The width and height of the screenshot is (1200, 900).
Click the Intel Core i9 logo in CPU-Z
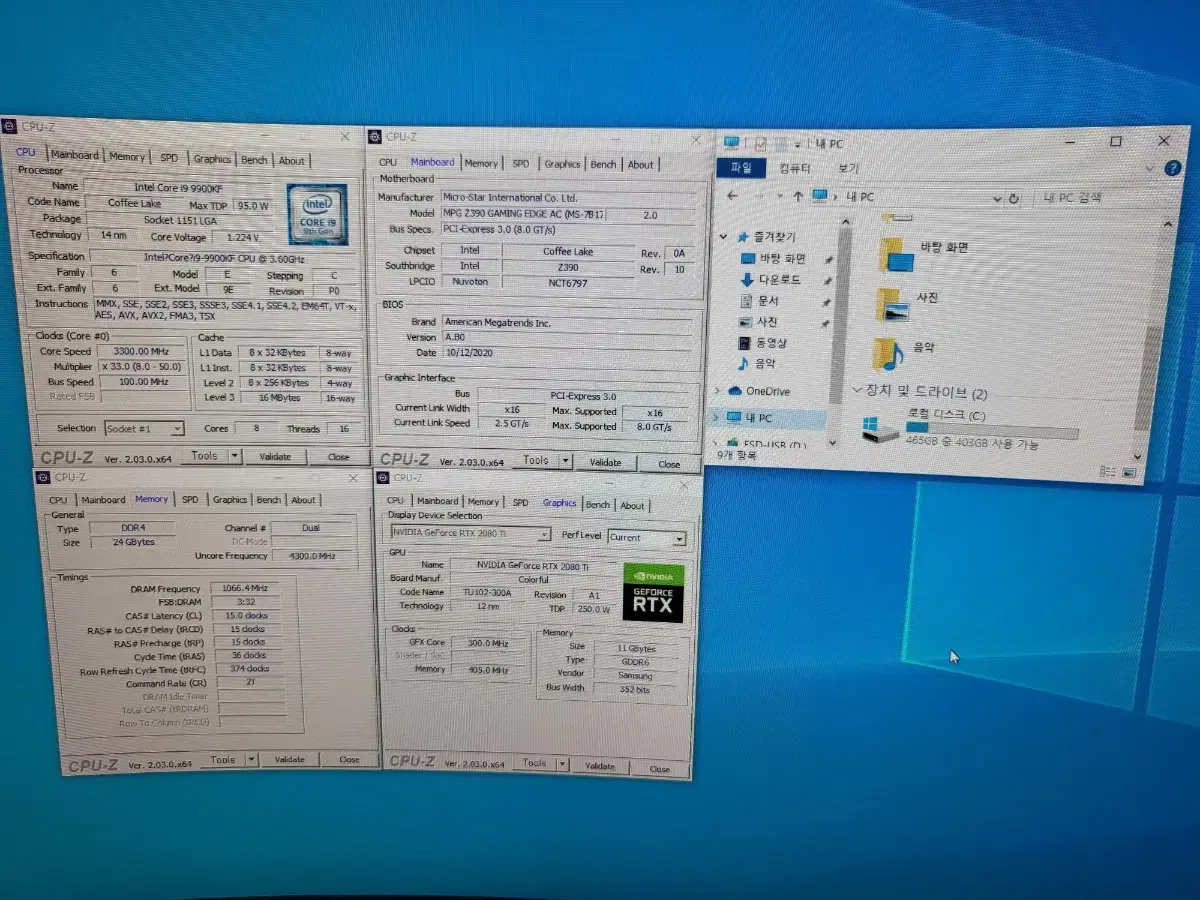317,215
